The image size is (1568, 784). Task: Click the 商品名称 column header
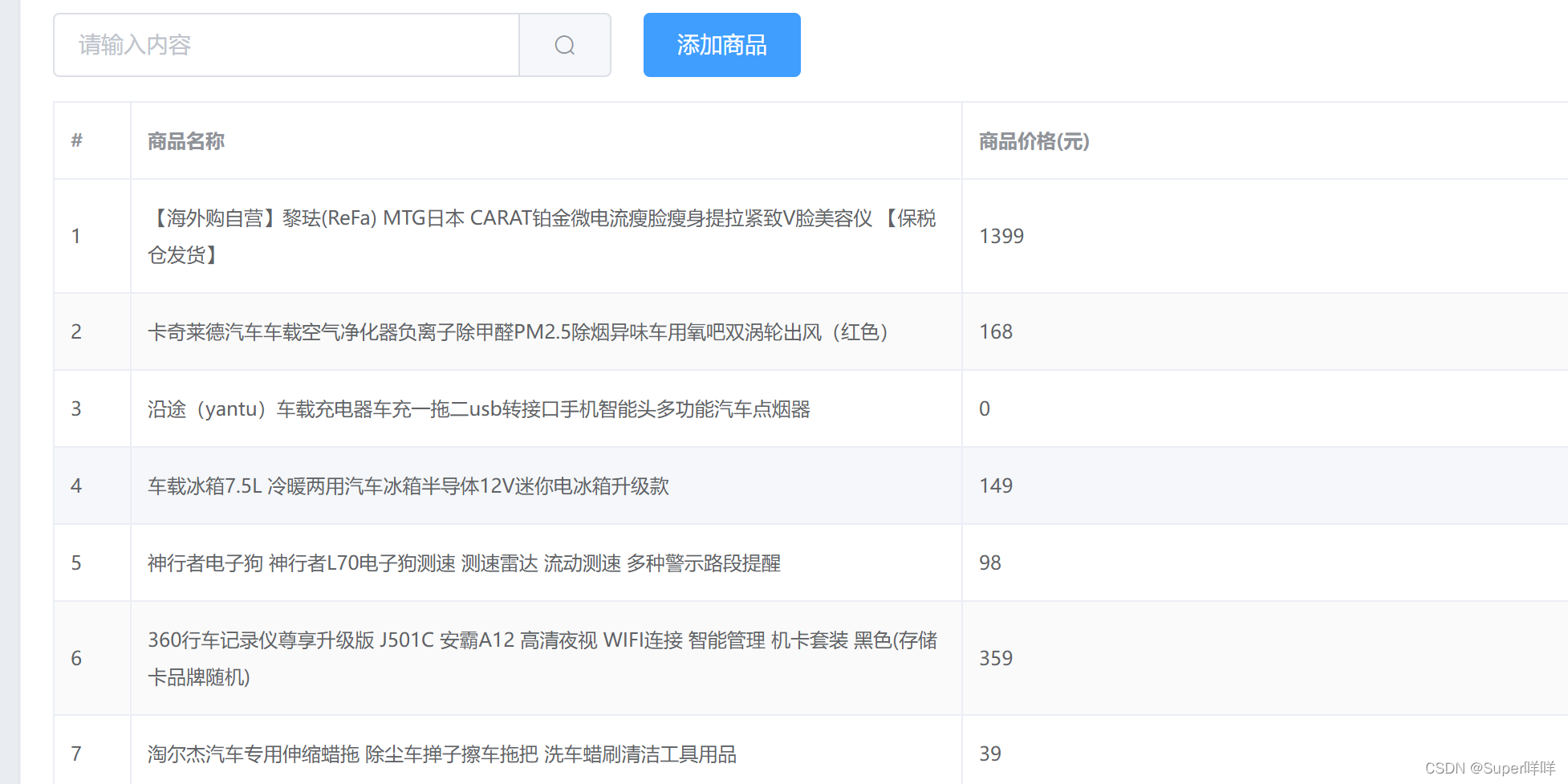coord(185,141)
